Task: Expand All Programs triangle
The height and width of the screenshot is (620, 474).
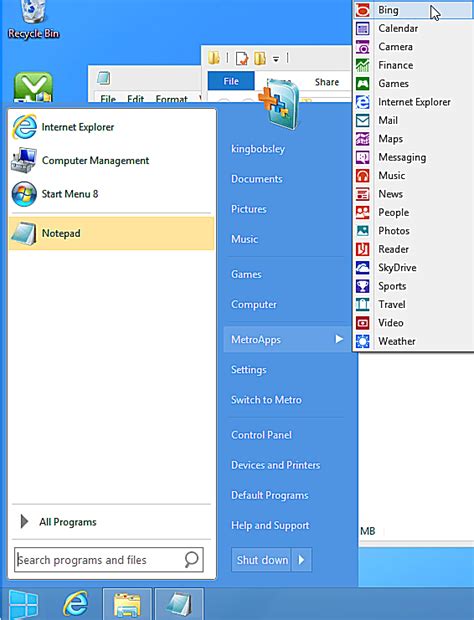Action: pos(24,522)
